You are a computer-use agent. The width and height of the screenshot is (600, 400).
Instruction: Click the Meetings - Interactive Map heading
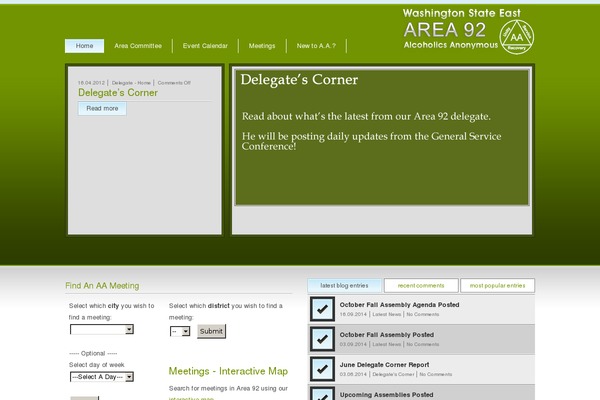point(228,371)
